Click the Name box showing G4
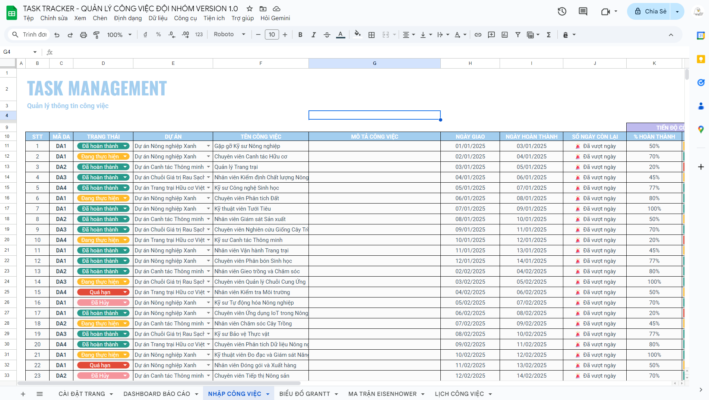This screenshot has height=400, width=709. (x=15, y=52)
